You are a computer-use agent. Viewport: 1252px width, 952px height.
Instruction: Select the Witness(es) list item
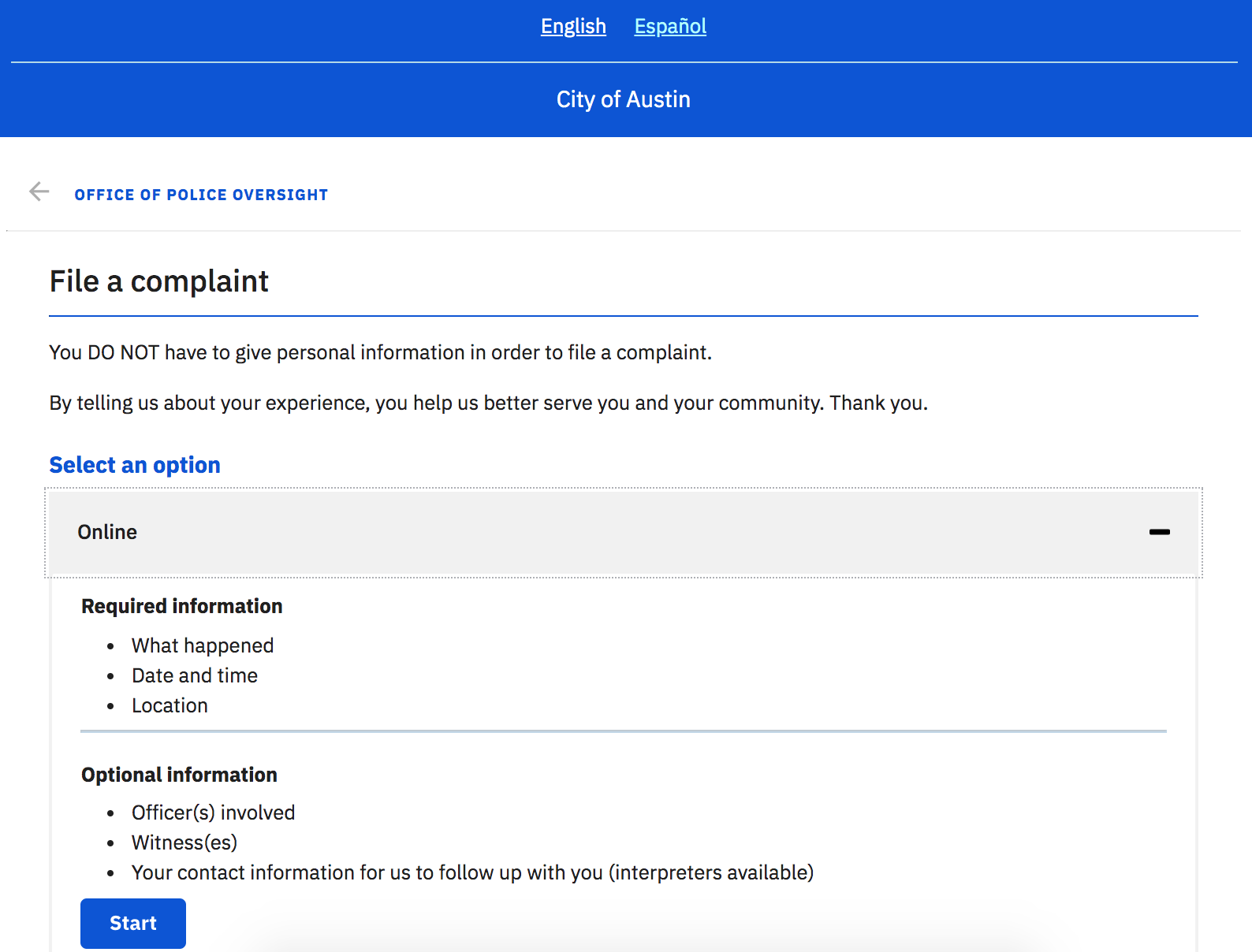tap(184, 842)
